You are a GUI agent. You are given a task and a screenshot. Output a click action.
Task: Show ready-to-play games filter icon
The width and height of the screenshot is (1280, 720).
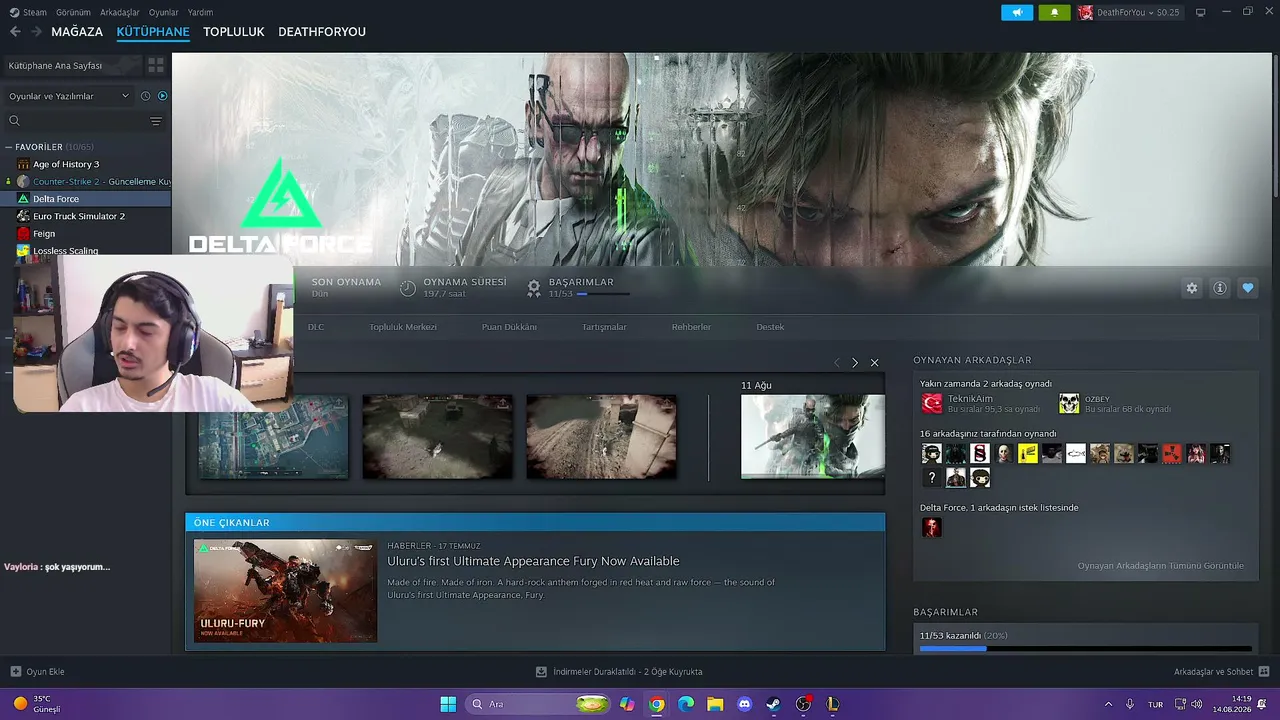pyautogui.click(x=163, y=96)
